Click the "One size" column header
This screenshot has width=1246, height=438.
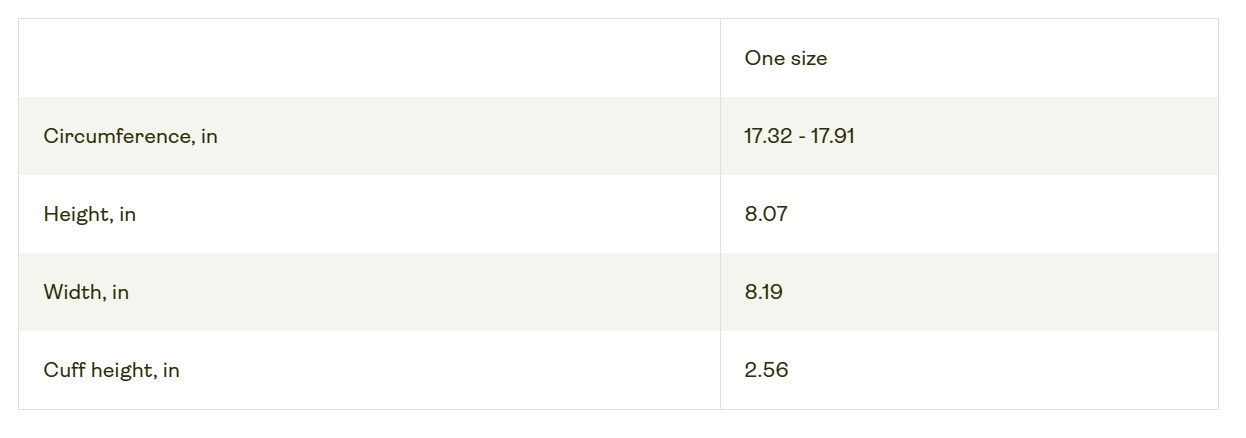pyautogui.click(x=785, y=58)
